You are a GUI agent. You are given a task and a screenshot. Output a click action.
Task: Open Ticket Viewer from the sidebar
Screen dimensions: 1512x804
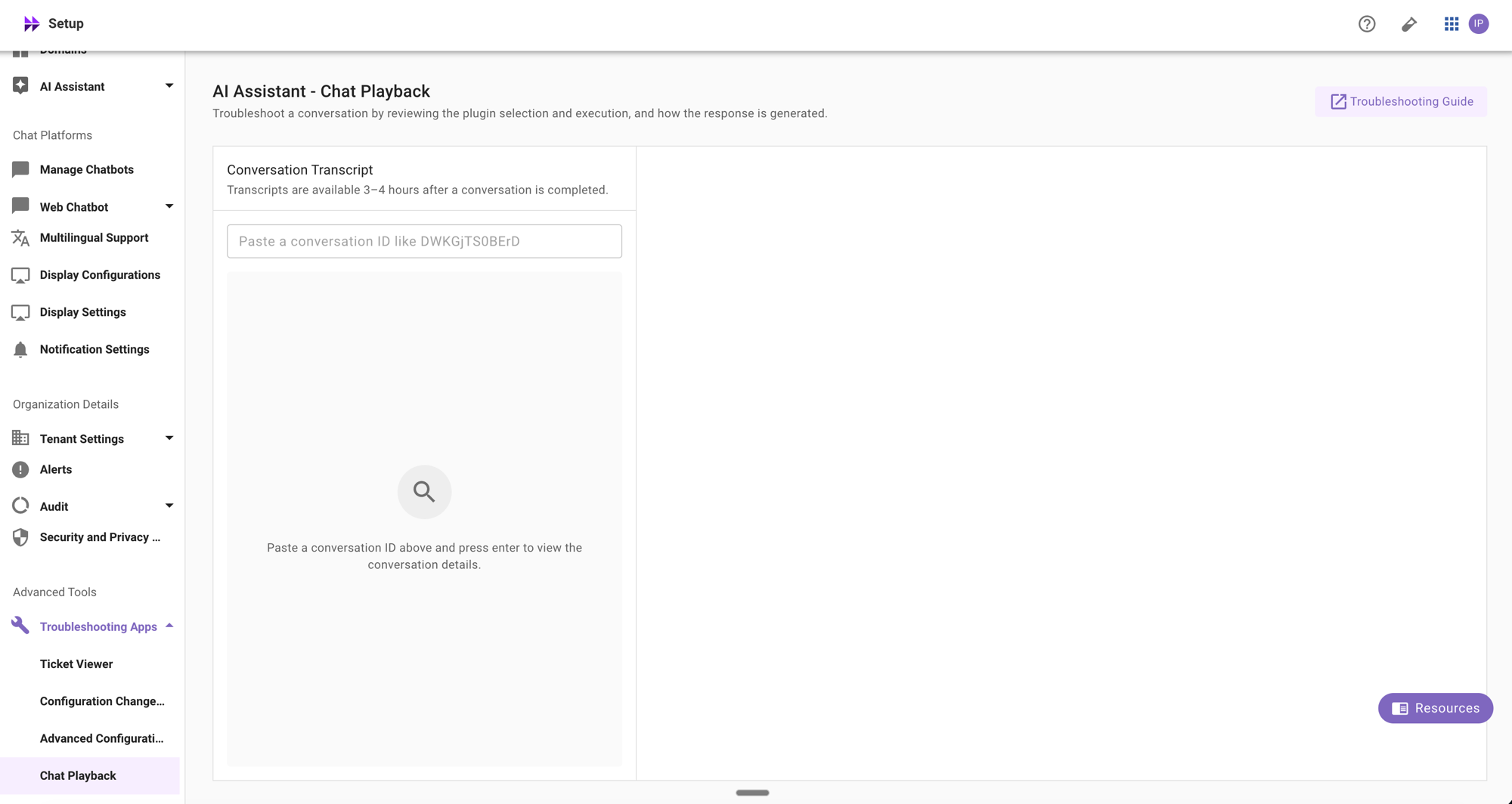pos(76,663)
